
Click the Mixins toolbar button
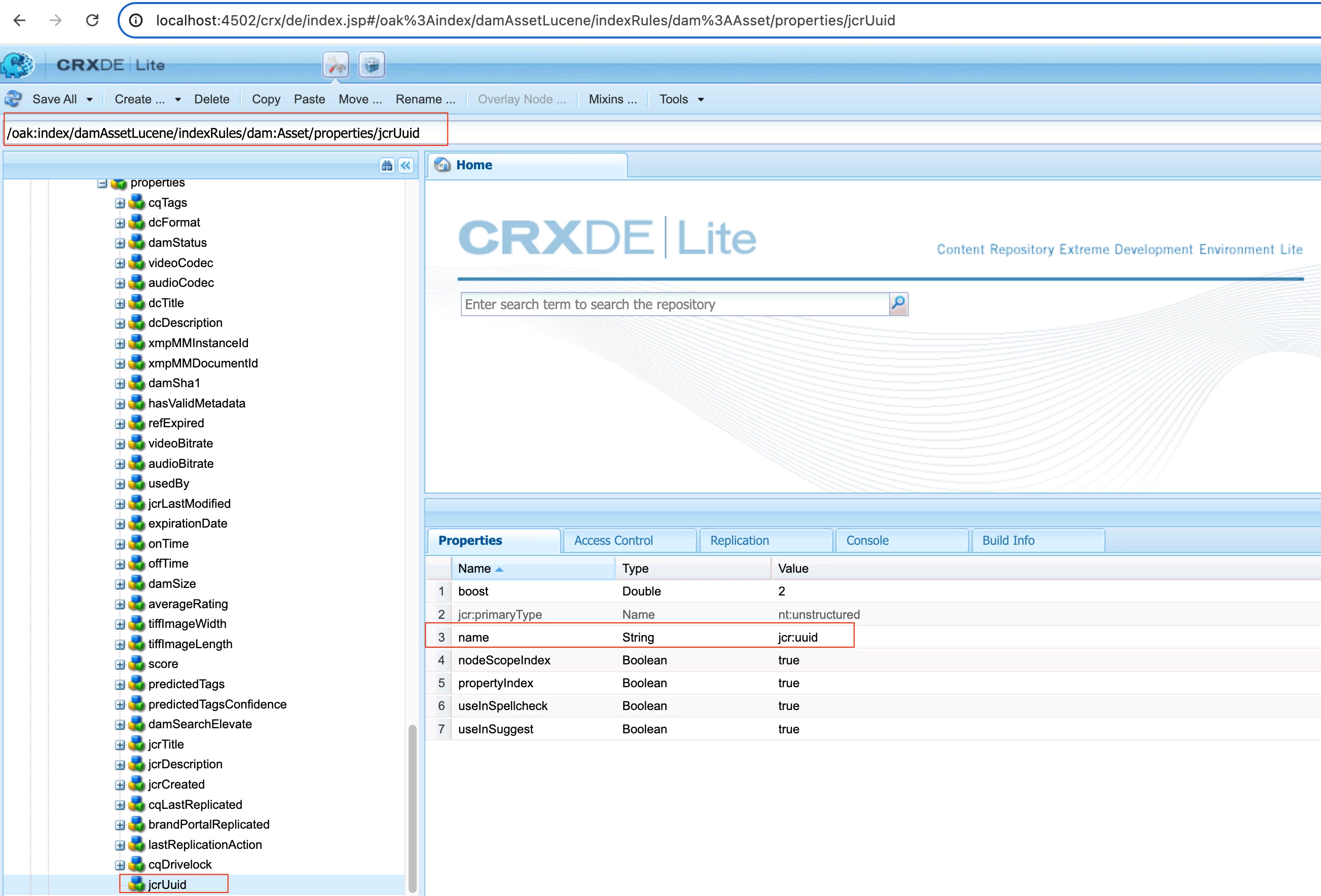click(612, 99)
